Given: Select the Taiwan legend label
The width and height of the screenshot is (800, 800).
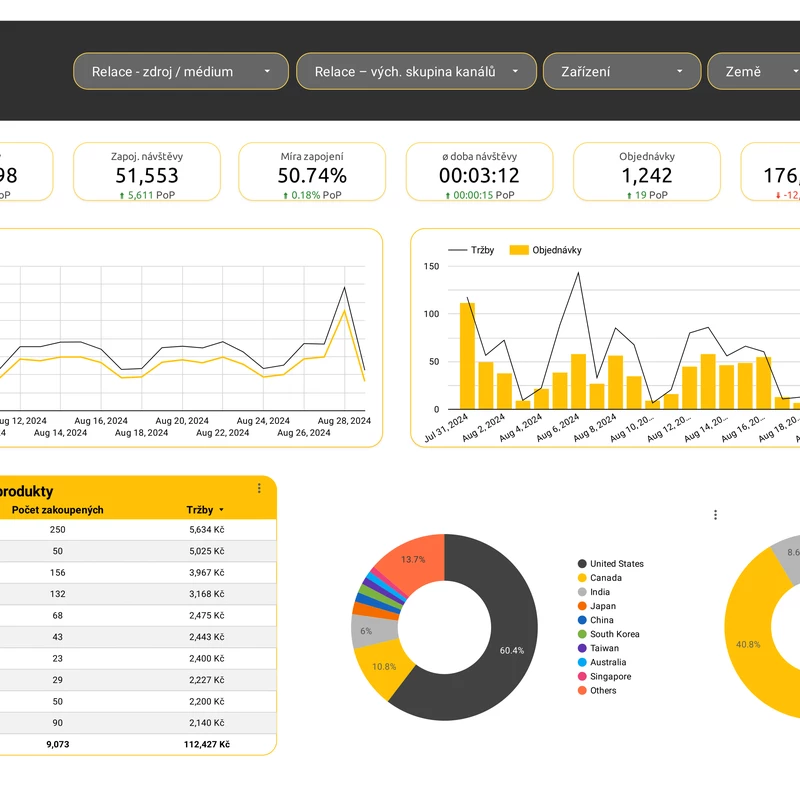Looking at the screenshot, I should pos(605,648).
